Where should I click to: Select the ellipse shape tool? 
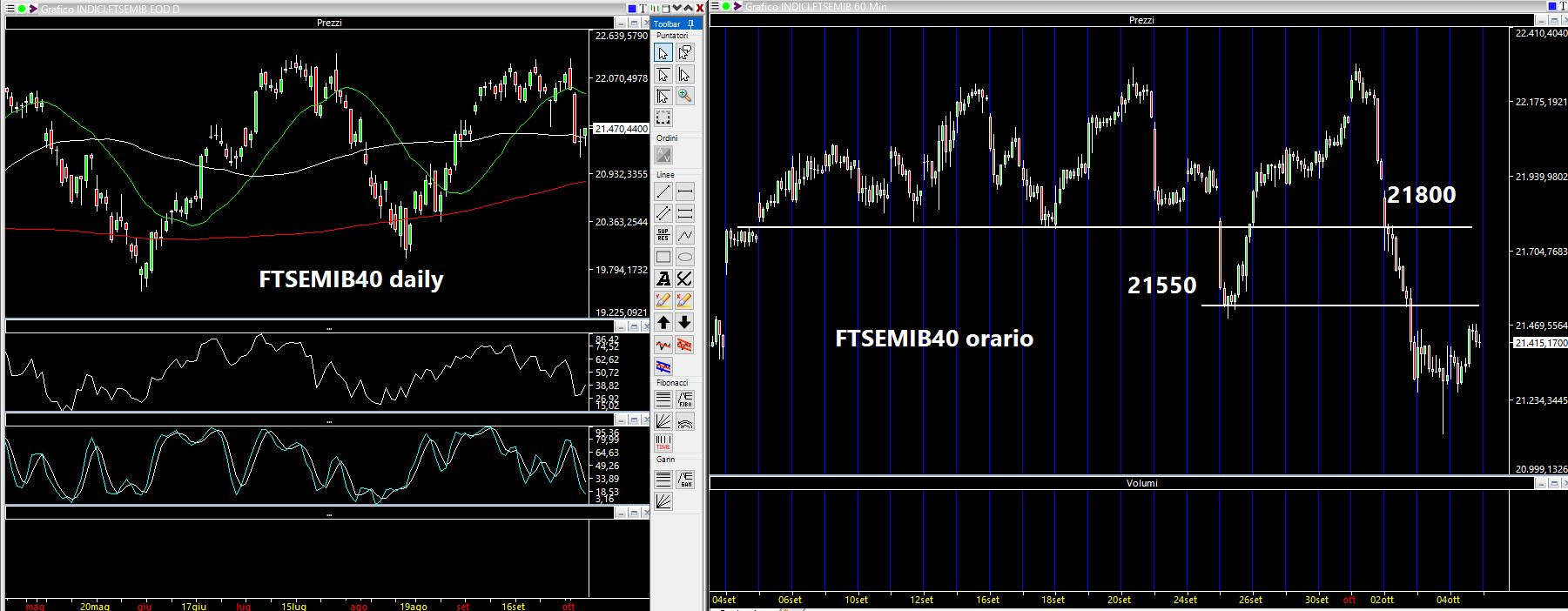pos(685,257)
